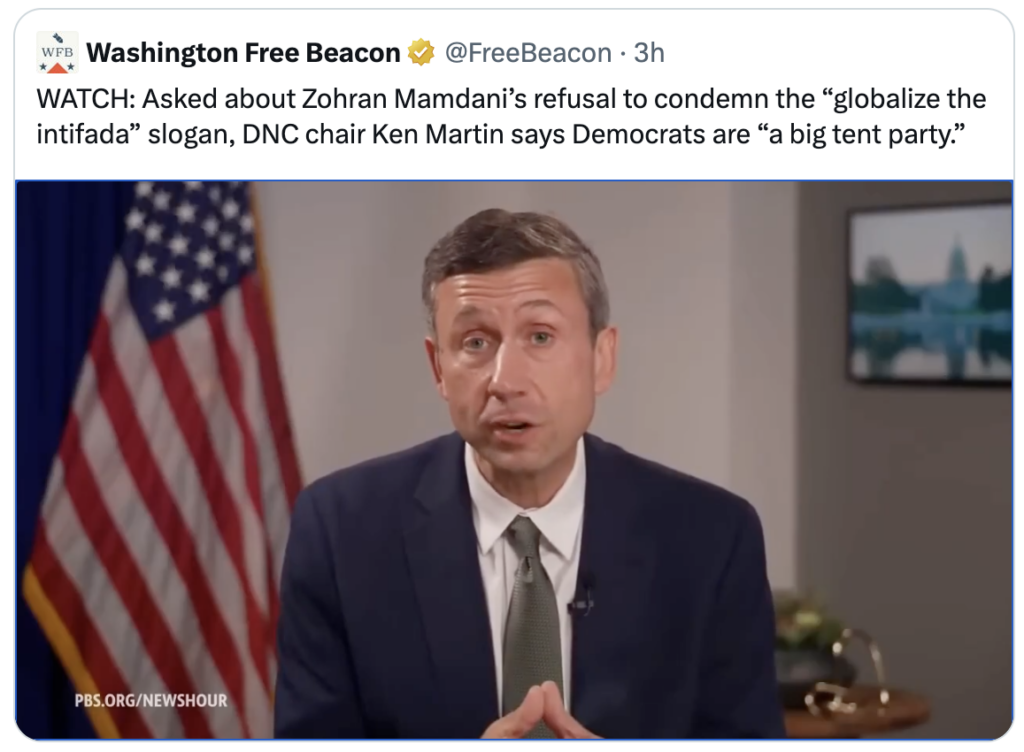Open the @FreeBeacon handle link

(x=526, y=53)
